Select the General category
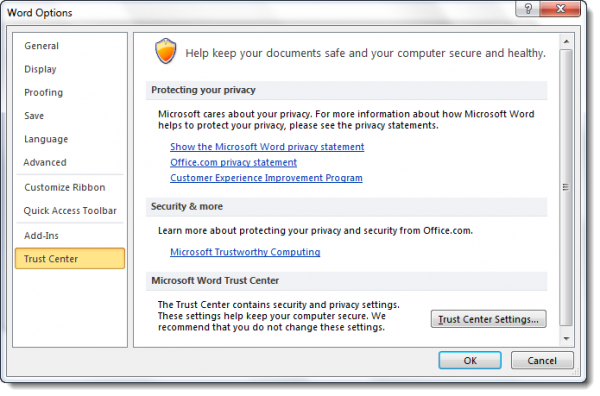Screen dimensions: 600x396 coord(41,46)
